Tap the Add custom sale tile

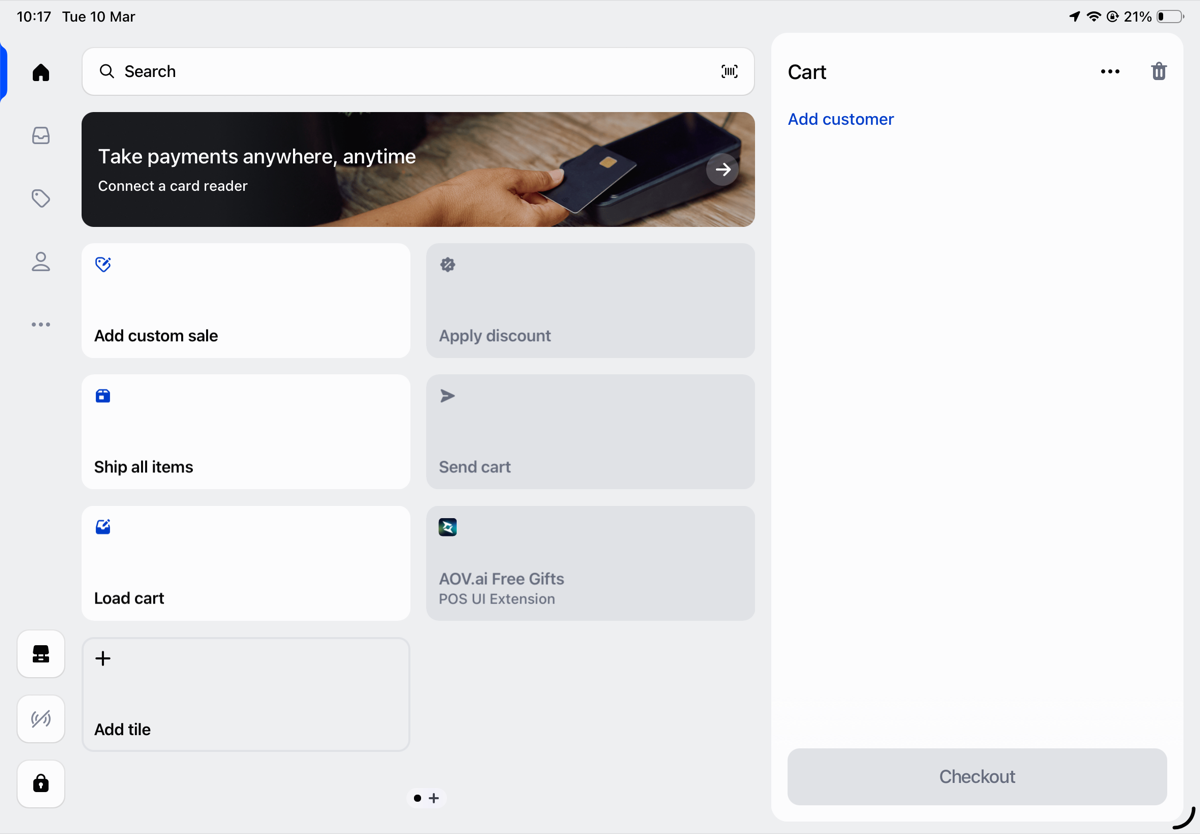(246, 300)
